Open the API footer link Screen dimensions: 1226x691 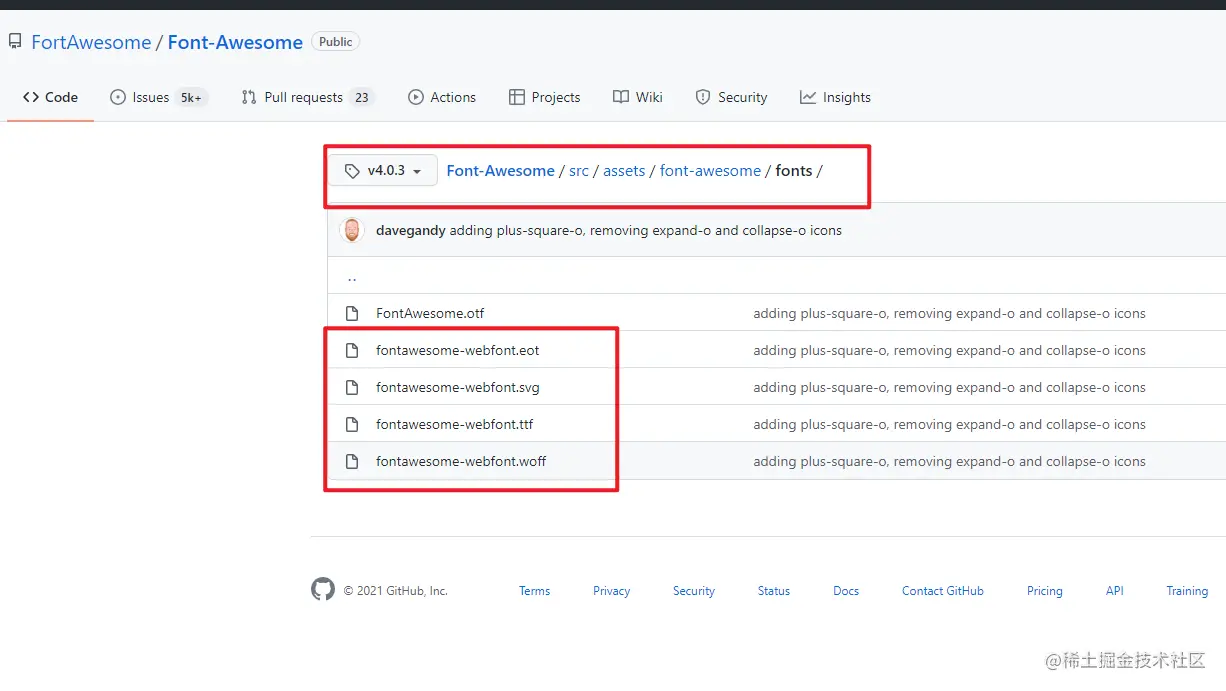[x=1115, y=591]
